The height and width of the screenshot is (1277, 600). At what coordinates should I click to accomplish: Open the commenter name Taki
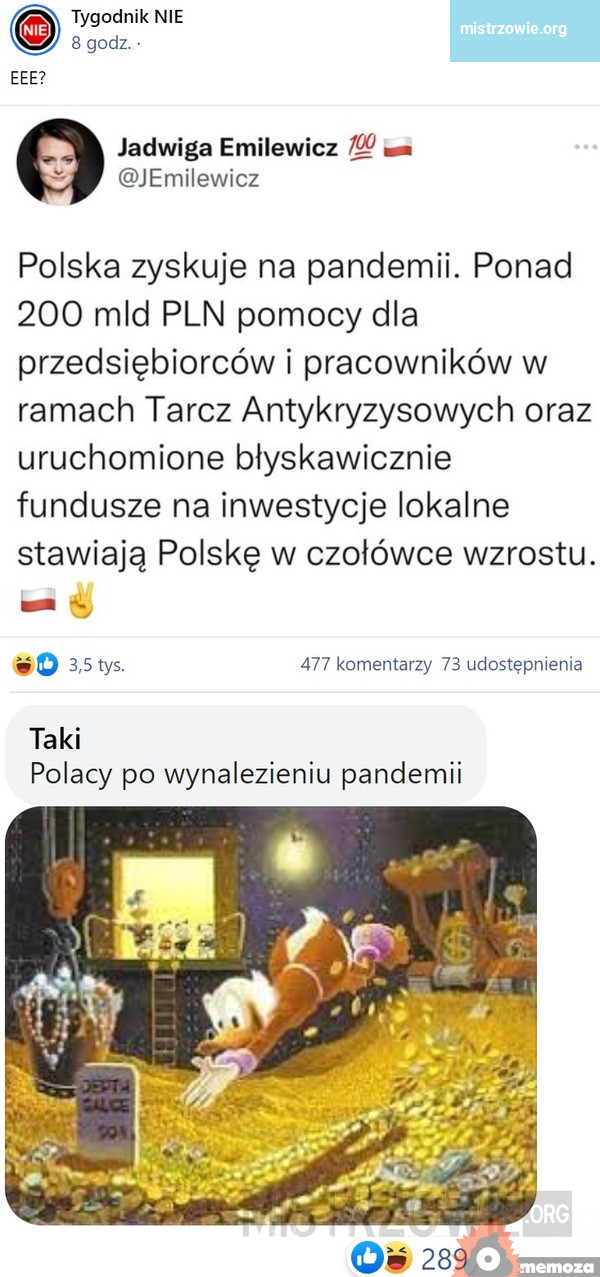pyautogui.click(x=55, y=739)
